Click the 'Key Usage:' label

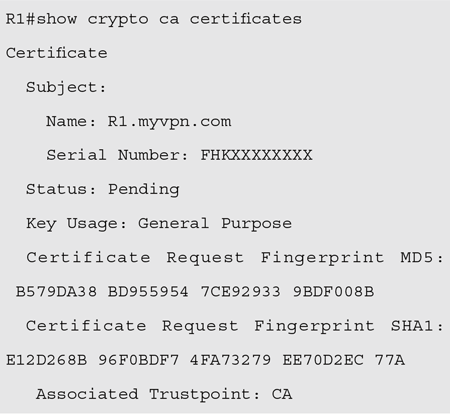[x=76, y=224]
